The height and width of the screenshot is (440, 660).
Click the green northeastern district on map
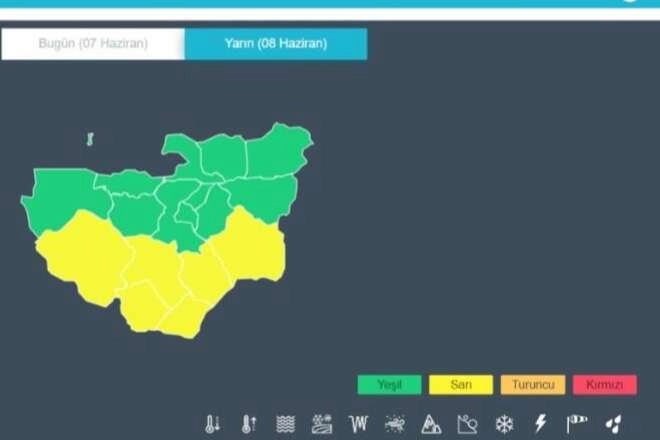click(x=280, y=149)
